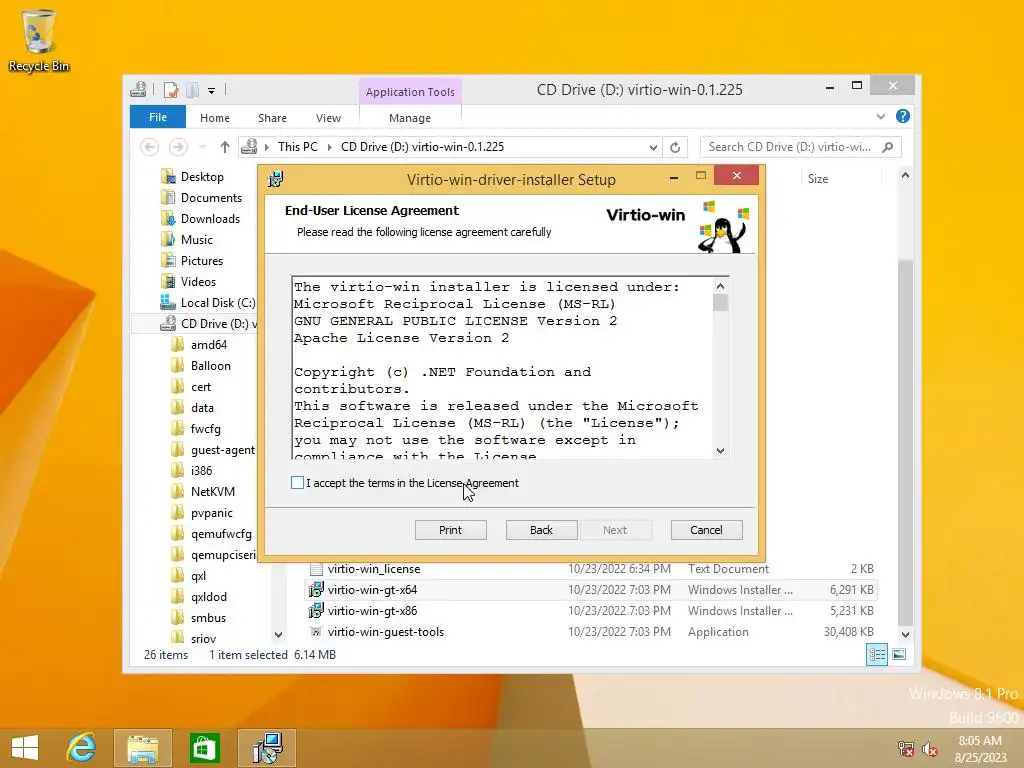Launch Internet Explorer from taskbar
This screenshot has height=768, width=1024.
click(81, 748)
